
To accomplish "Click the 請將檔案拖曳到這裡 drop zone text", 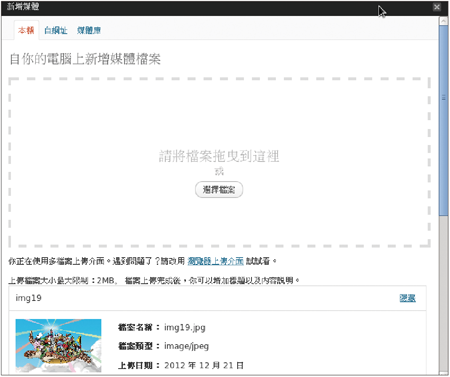I will pyautogui.click(x=219, y=156).
